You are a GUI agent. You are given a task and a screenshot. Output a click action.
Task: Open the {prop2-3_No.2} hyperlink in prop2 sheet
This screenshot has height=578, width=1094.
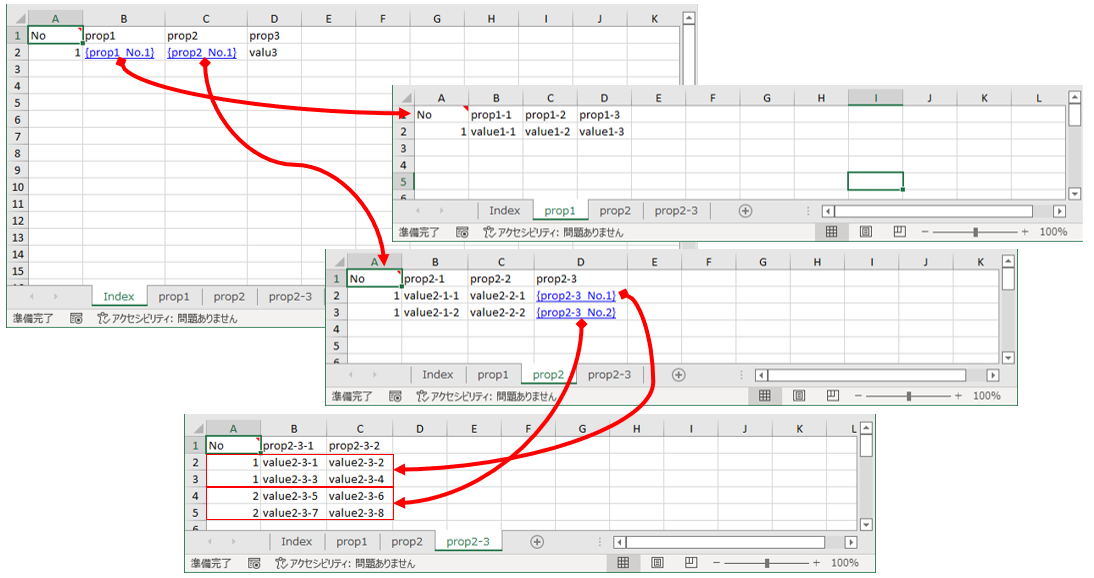click(x=578, y=311)
